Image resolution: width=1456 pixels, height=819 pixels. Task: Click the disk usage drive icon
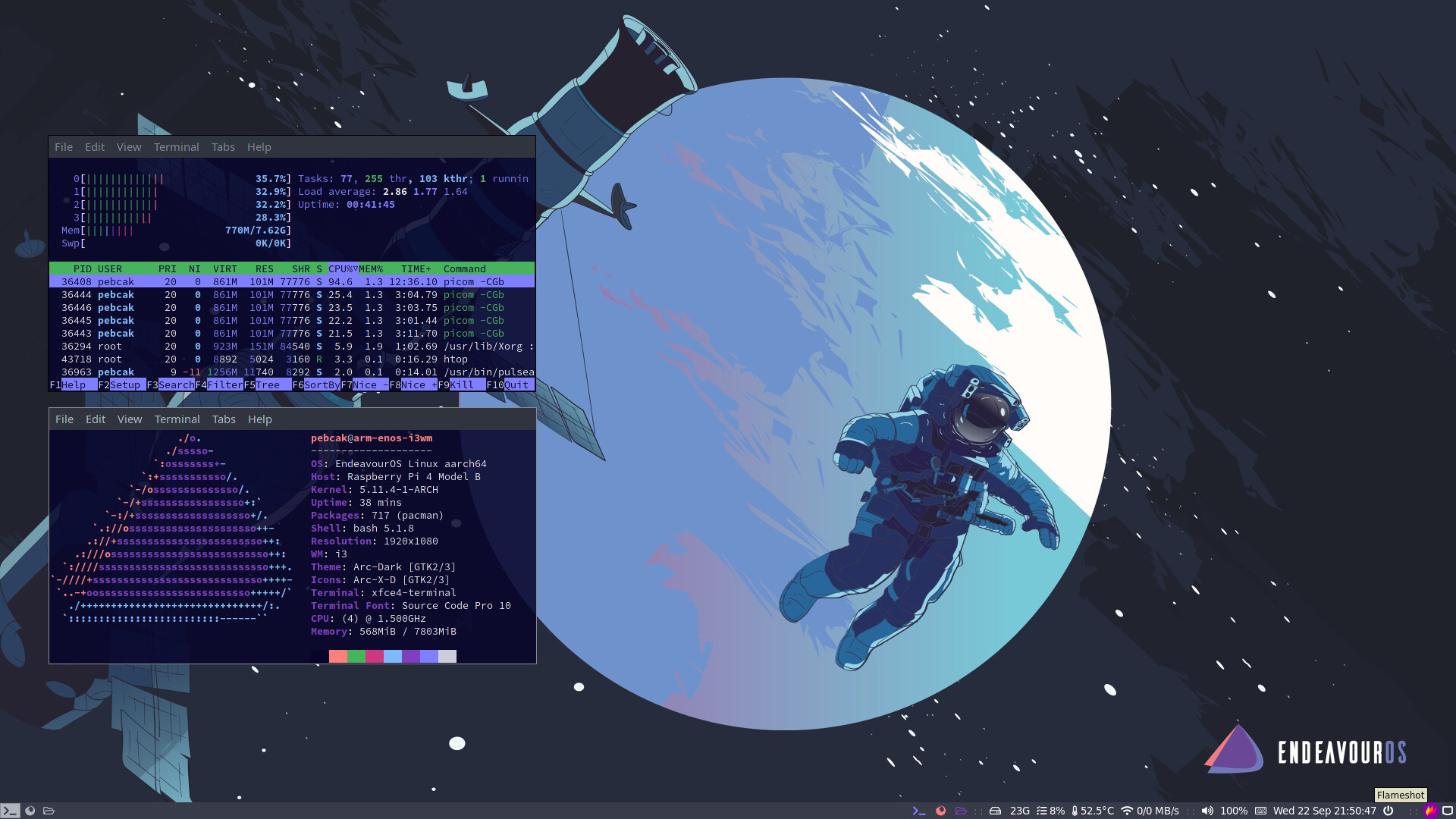click(x=996, y=811)
